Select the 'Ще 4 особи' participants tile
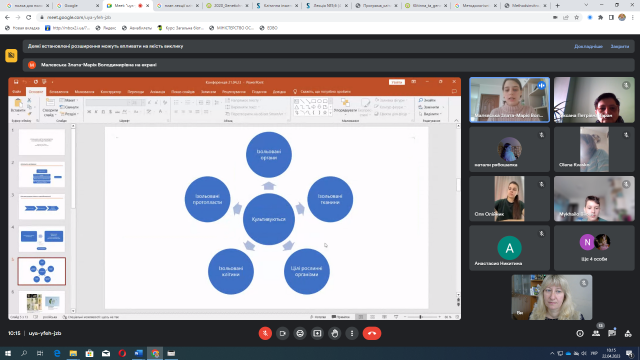The image size is (640, 360). point(594,248)
